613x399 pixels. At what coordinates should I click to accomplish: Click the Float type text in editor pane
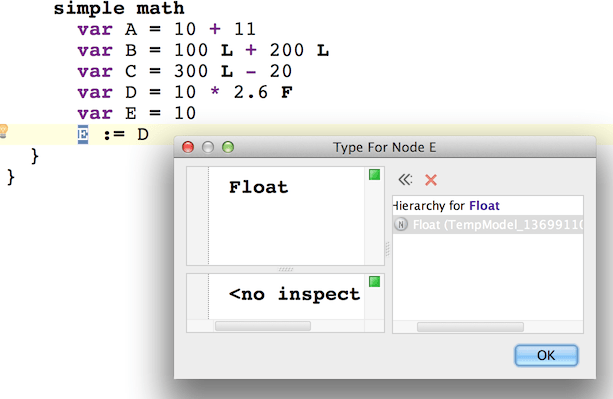[x=258, y=187]
